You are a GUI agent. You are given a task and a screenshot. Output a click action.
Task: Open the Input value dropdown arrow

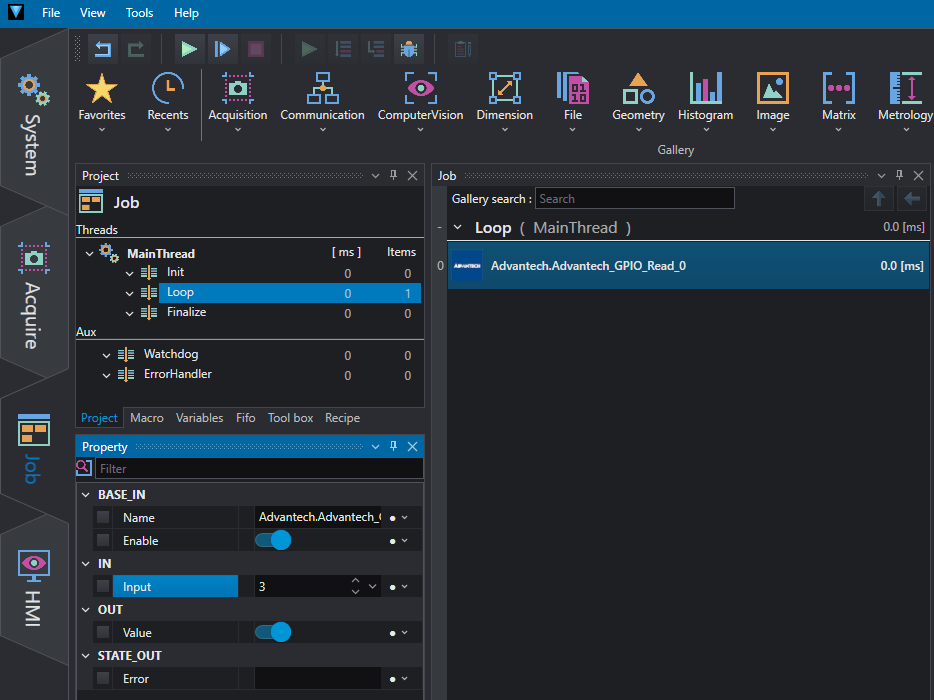tap(373, 587)
